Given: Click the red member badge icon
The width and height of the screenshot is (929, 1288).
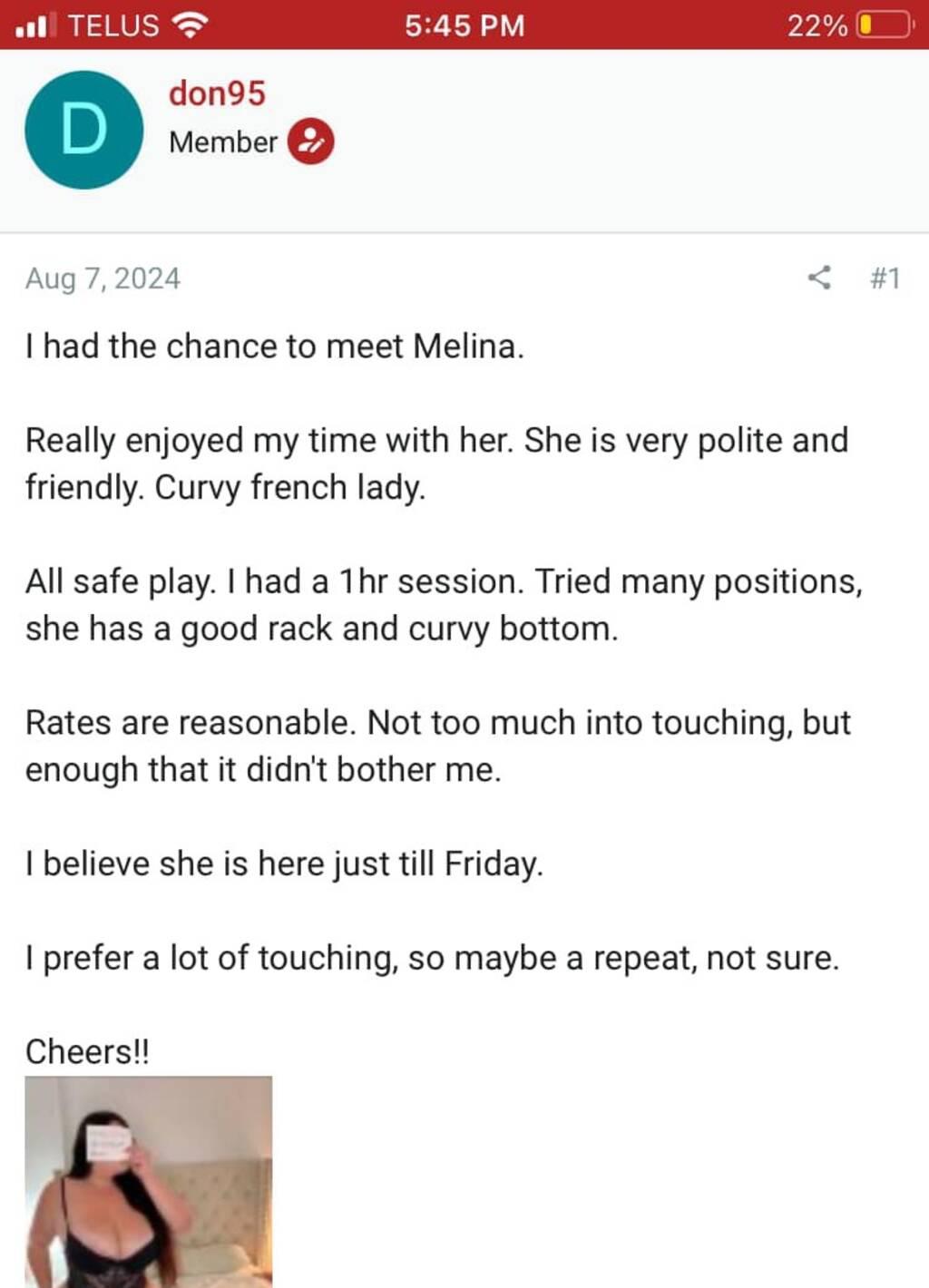Looking at the screenshot, I should tap(311, 142).
